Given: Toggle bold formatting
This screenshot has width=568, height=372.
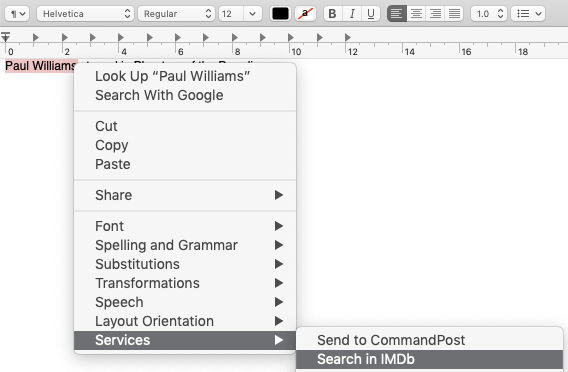Looking at the screenshot, I should click(x=332, y=14).
